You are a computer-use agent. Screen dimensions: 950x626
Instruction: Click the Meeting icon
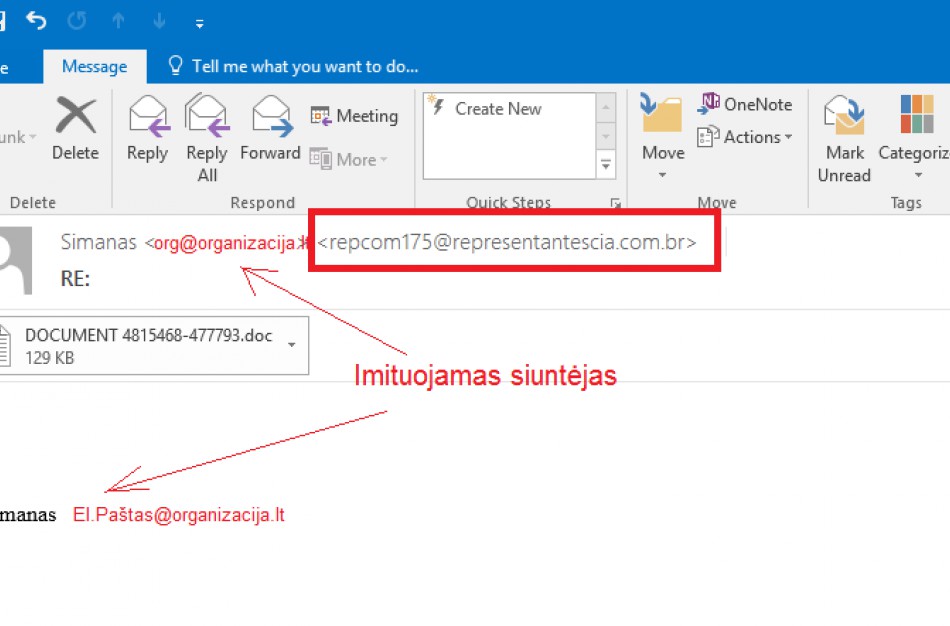click(354, 116)
